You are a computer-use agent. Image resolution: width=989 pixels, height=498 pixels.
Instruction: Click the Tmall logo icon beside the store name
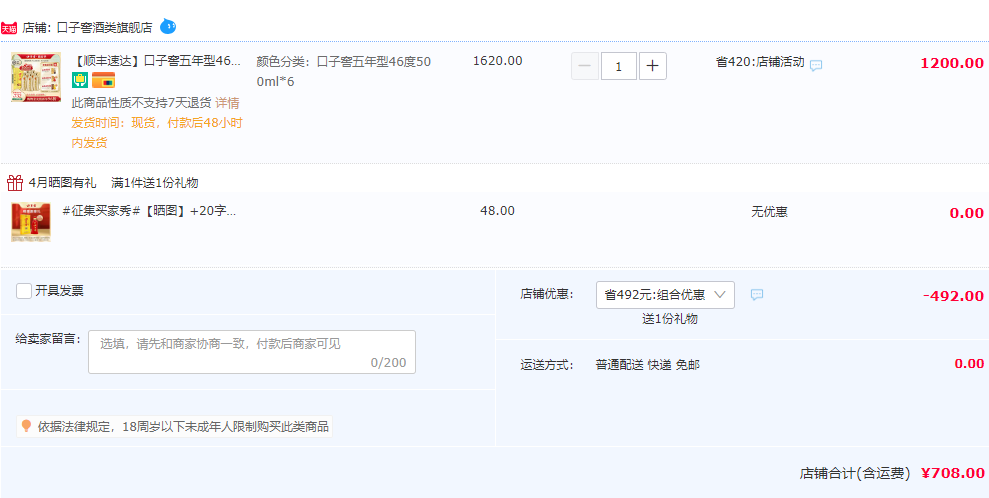pyautogui.click(x=9, y=28)
